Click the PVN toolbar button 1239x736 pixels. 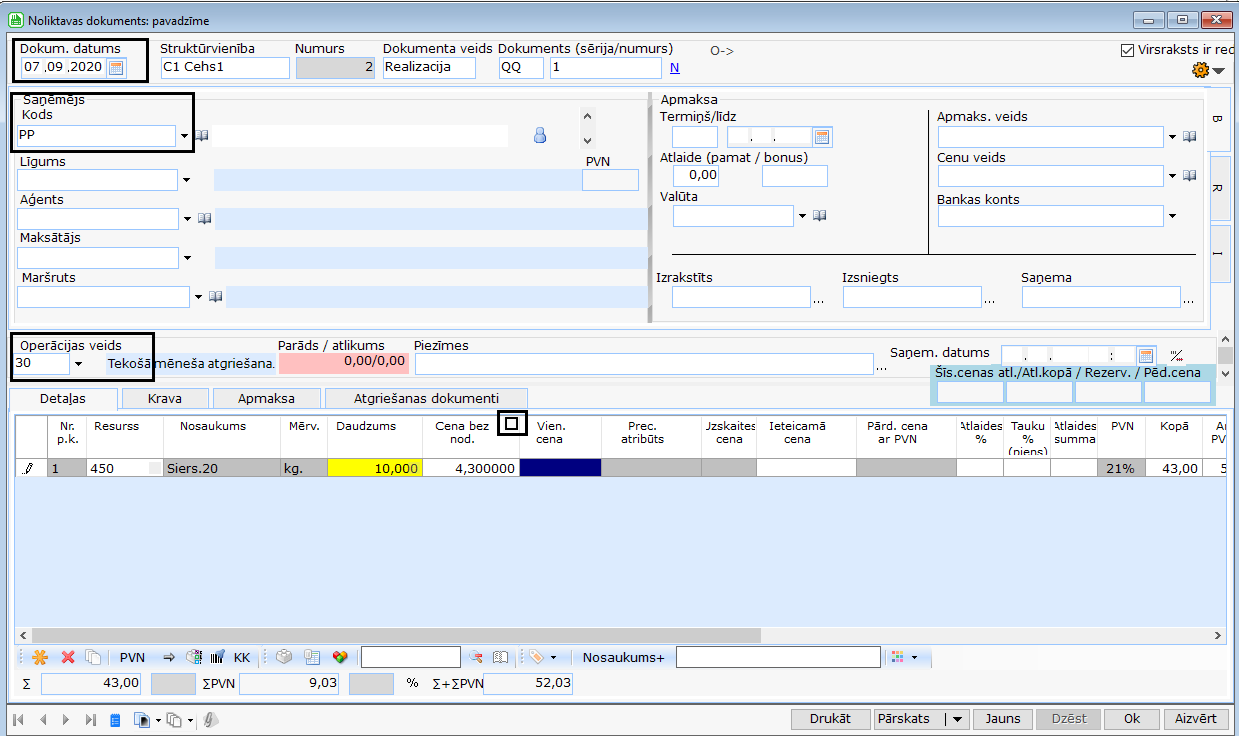132,658
